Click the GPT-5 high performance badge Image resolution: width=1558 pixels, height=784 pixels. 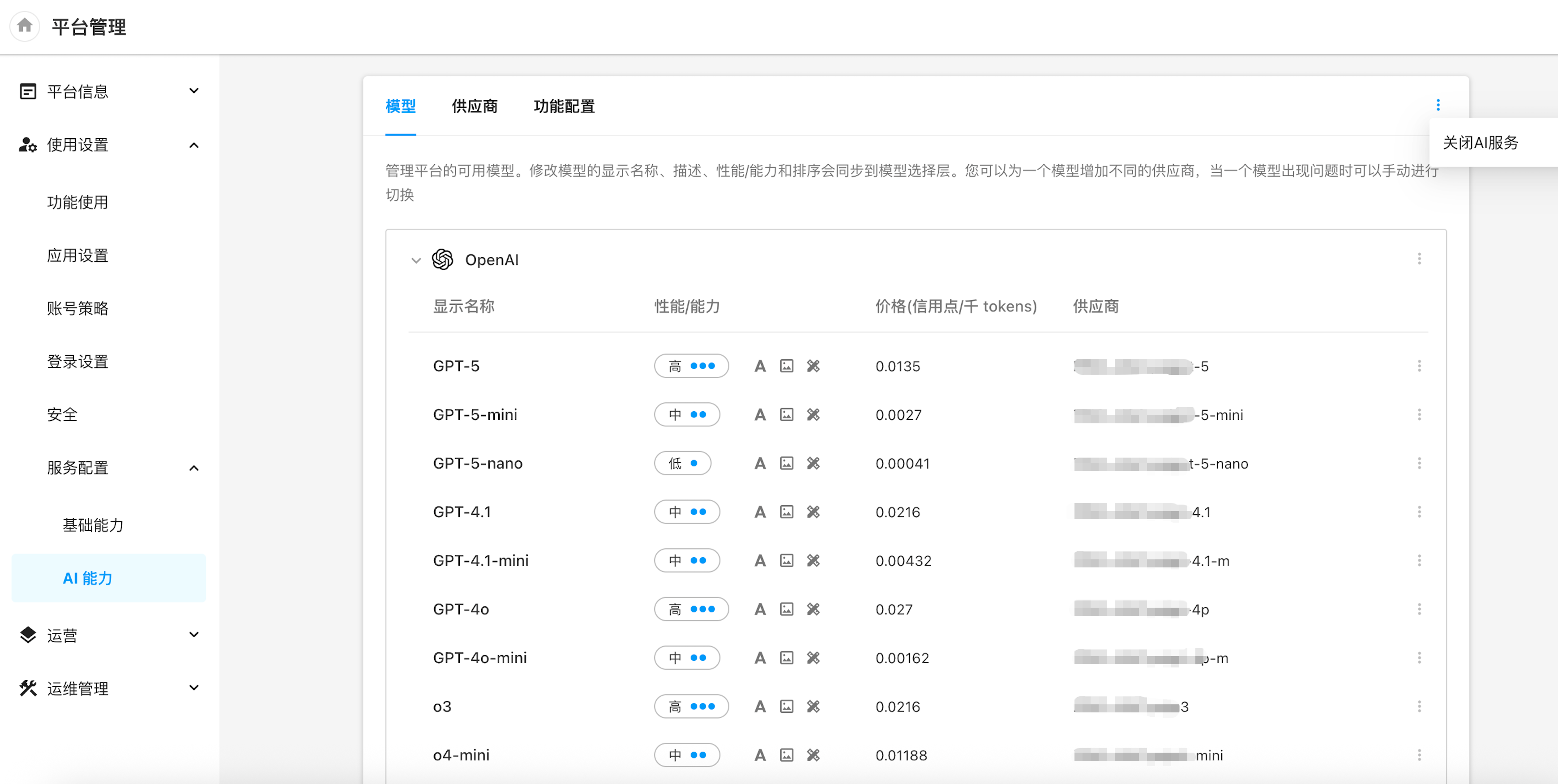(691, 366)
